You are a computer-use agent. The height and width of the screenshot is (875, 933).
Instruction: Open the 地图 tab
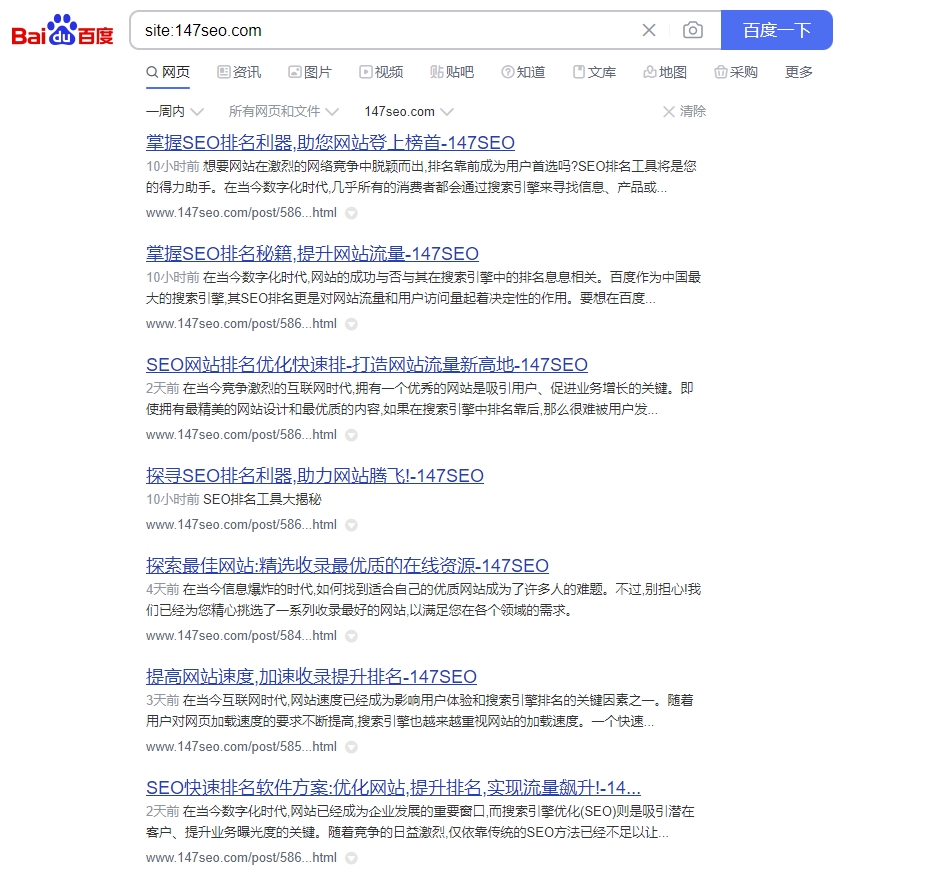[665, 72]
